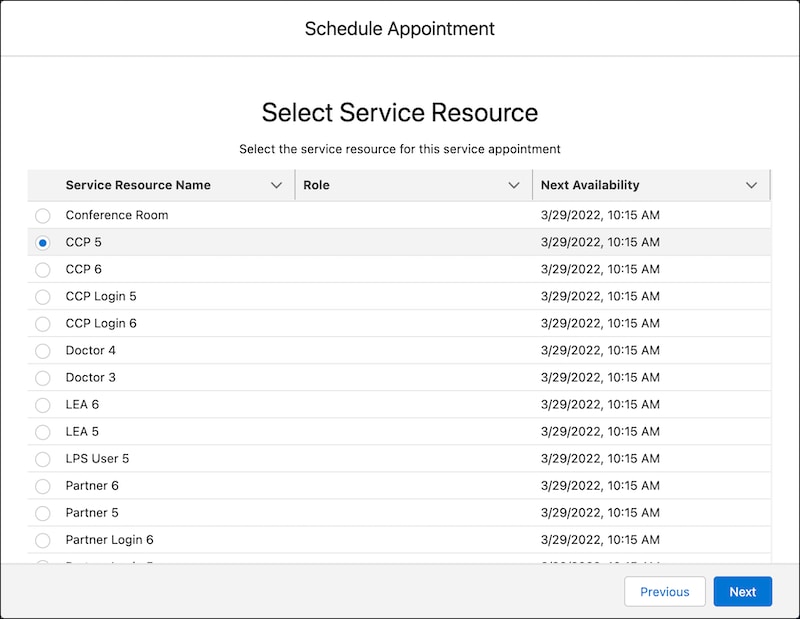Click the Doctor 4 next availability date
800x619 pixels.
tap(601, 351)
